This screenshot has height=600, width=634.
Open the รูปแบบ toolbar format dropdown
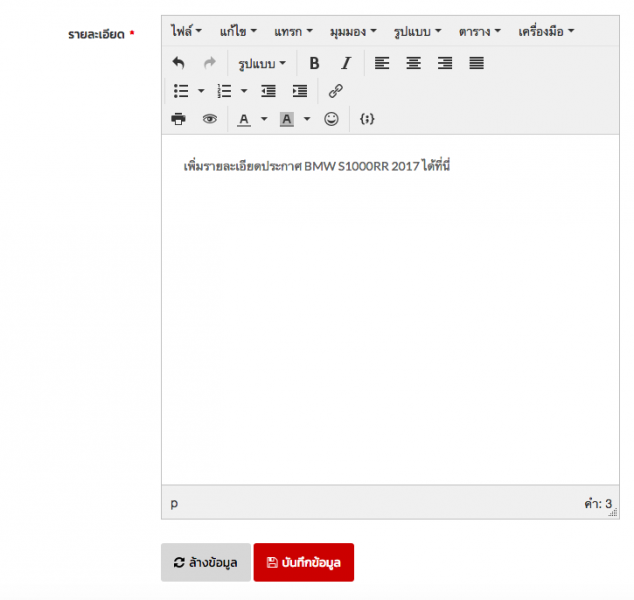pyautogui.click(x=262, y=63)
